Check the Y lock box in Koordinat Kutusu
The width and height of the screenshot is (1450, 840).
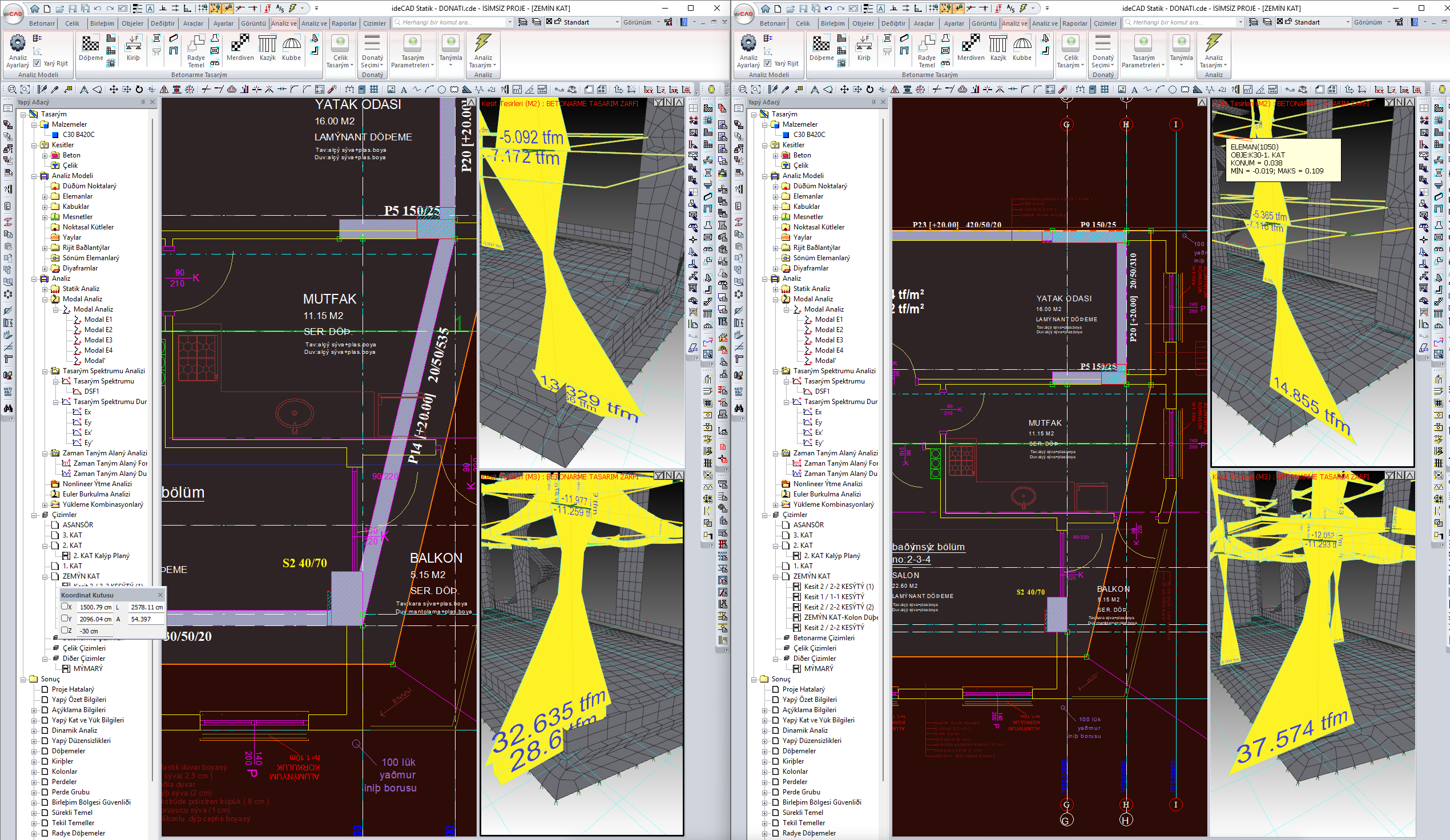(65, 619)
